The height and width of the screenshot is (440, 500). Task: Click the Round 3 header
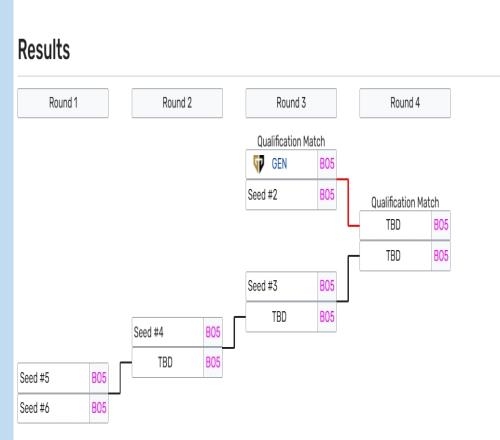click(x=291, y=103)
